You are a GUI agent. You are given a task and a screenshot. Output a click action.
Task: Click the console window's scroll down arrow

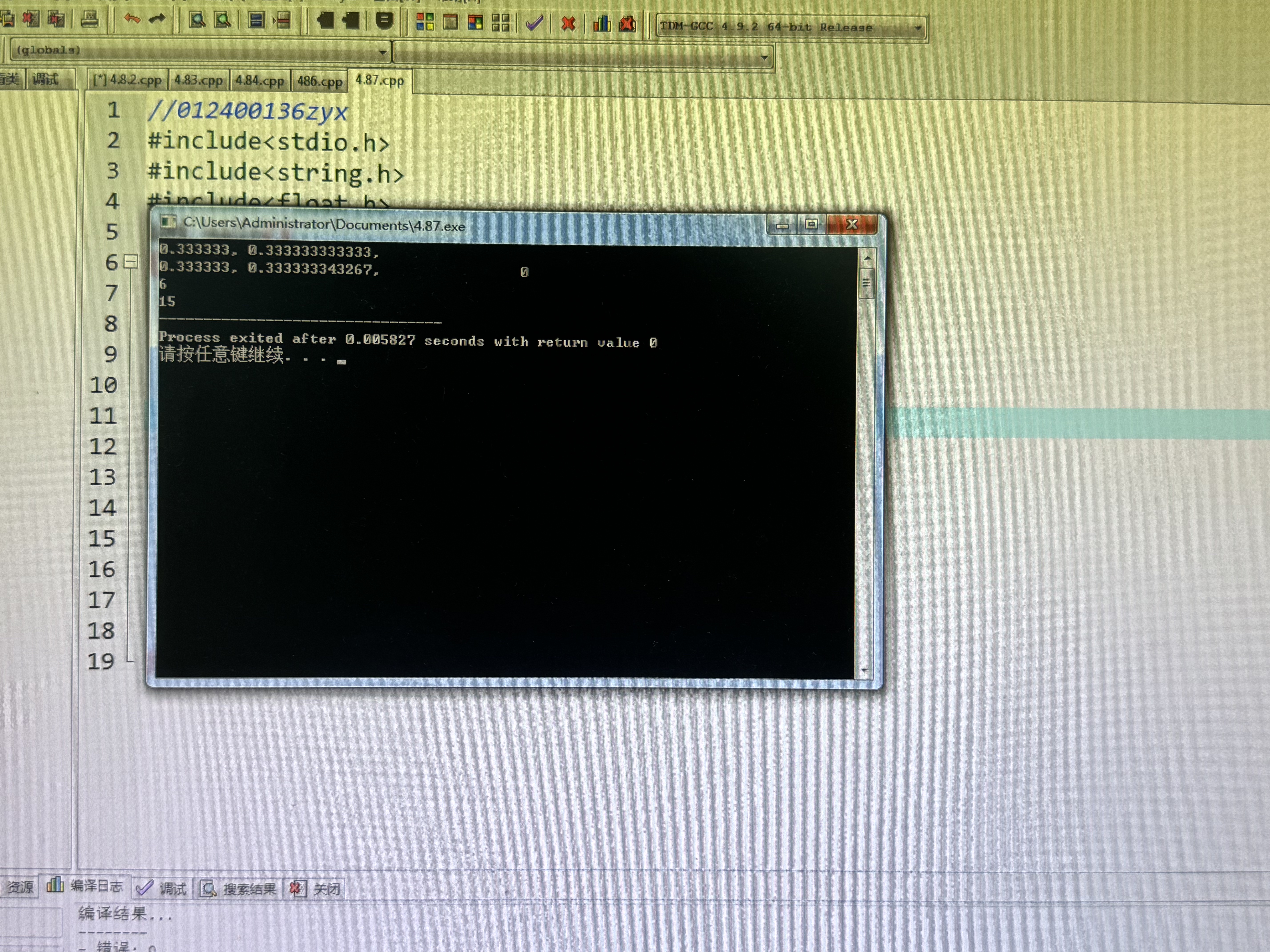[x=864, y=670]
